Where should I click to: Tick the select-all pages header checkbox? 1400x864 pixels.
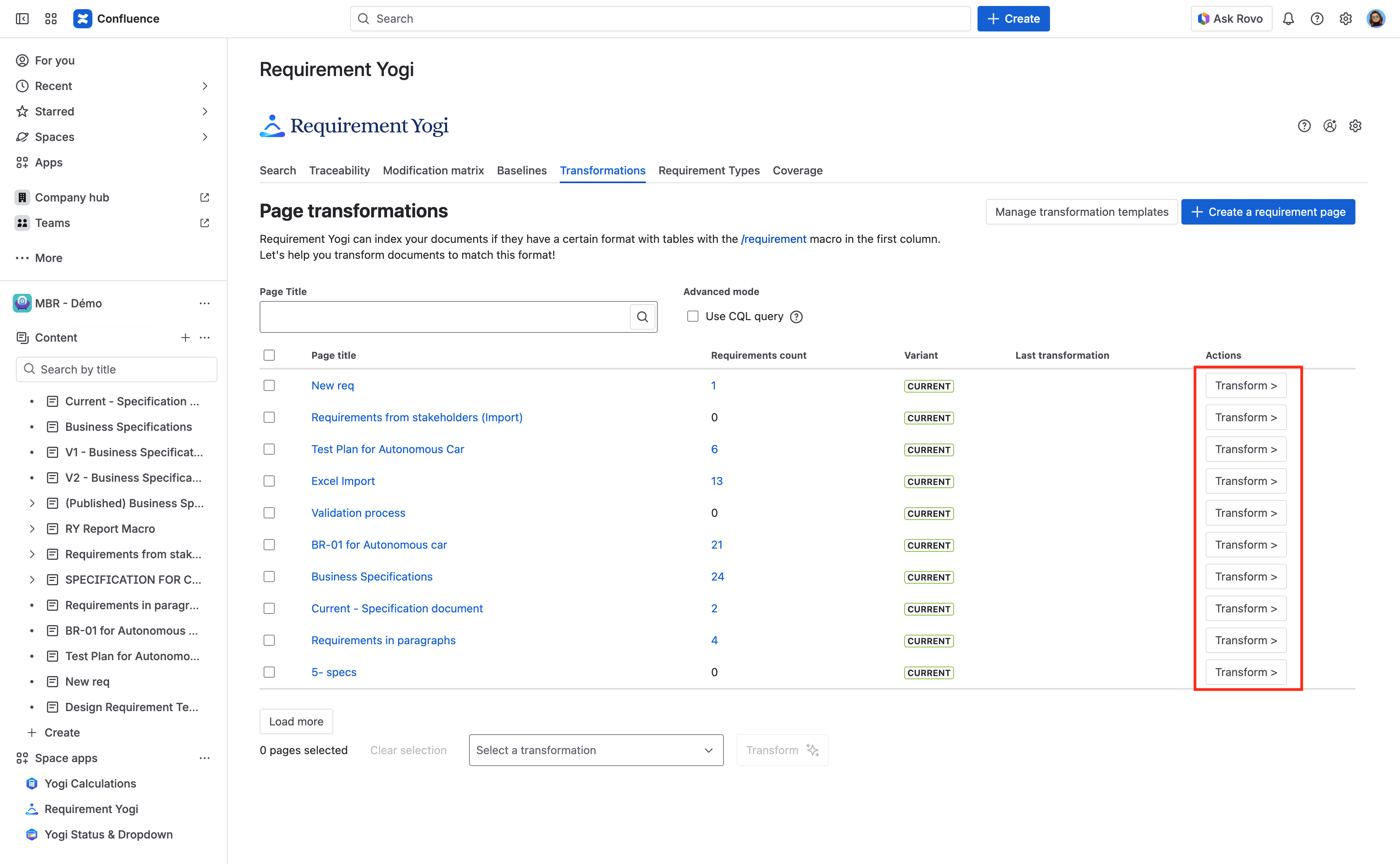point(269,356)
